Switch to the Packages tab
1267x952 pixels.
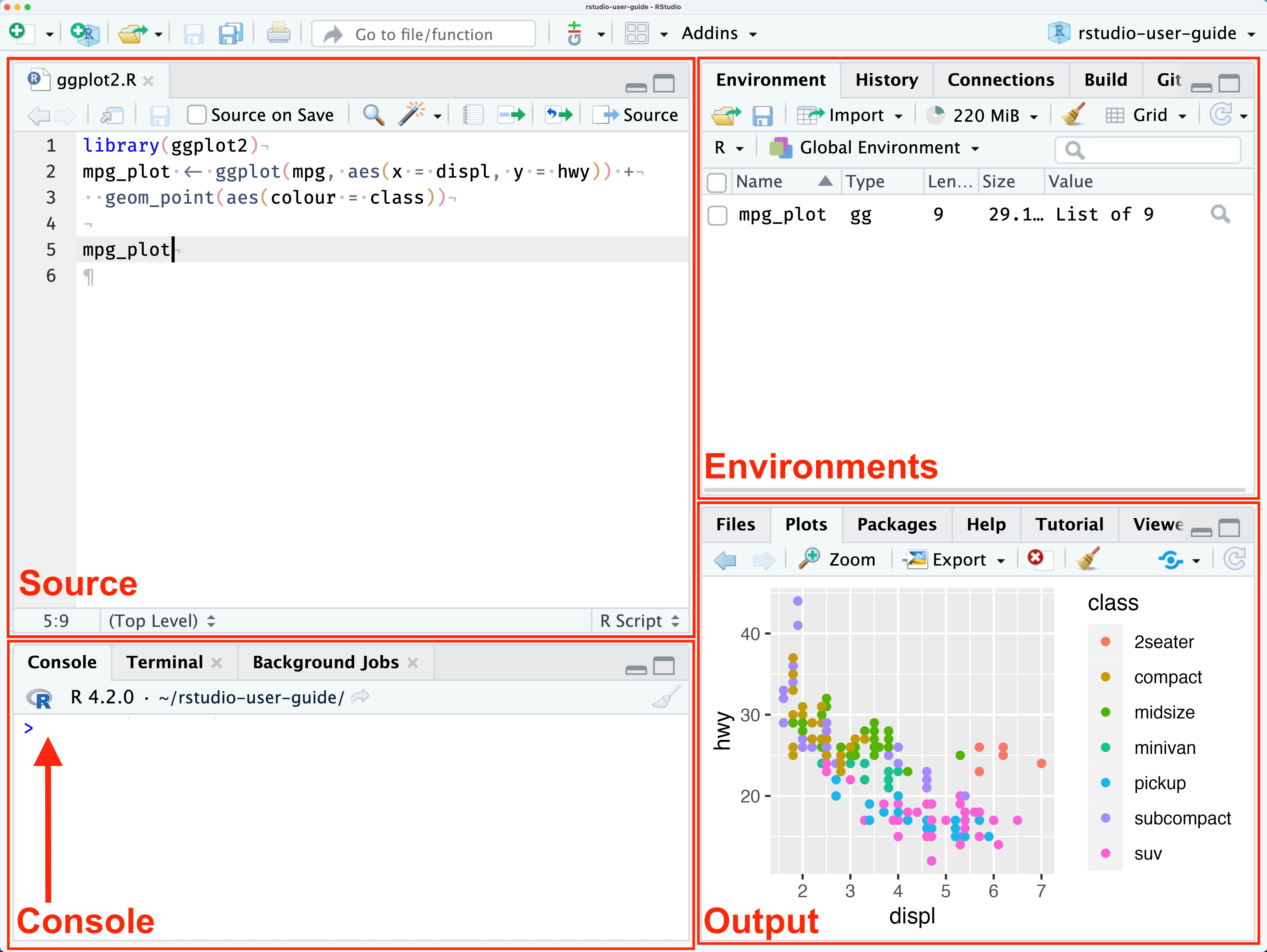(x=897, y=524)
